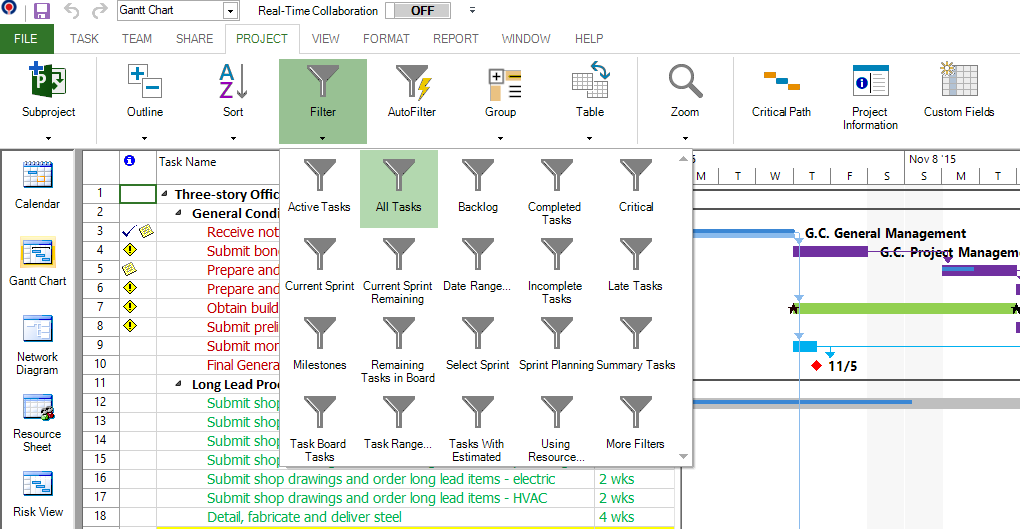Viewport: 1020px width, 529px height.
Task: Click the green FILE button
Action: tap(26, 39)
